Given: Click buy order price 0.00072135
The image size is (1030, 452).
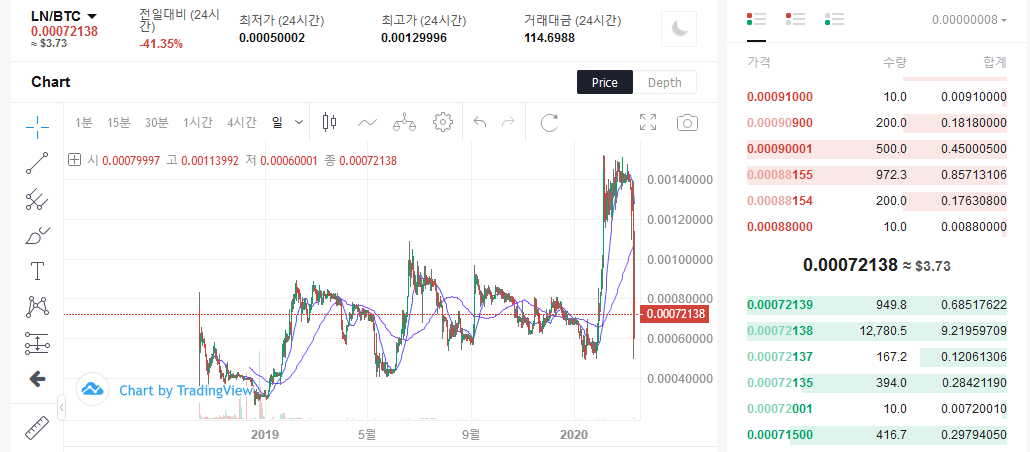Looking at the screenshot, I should 780,382.
